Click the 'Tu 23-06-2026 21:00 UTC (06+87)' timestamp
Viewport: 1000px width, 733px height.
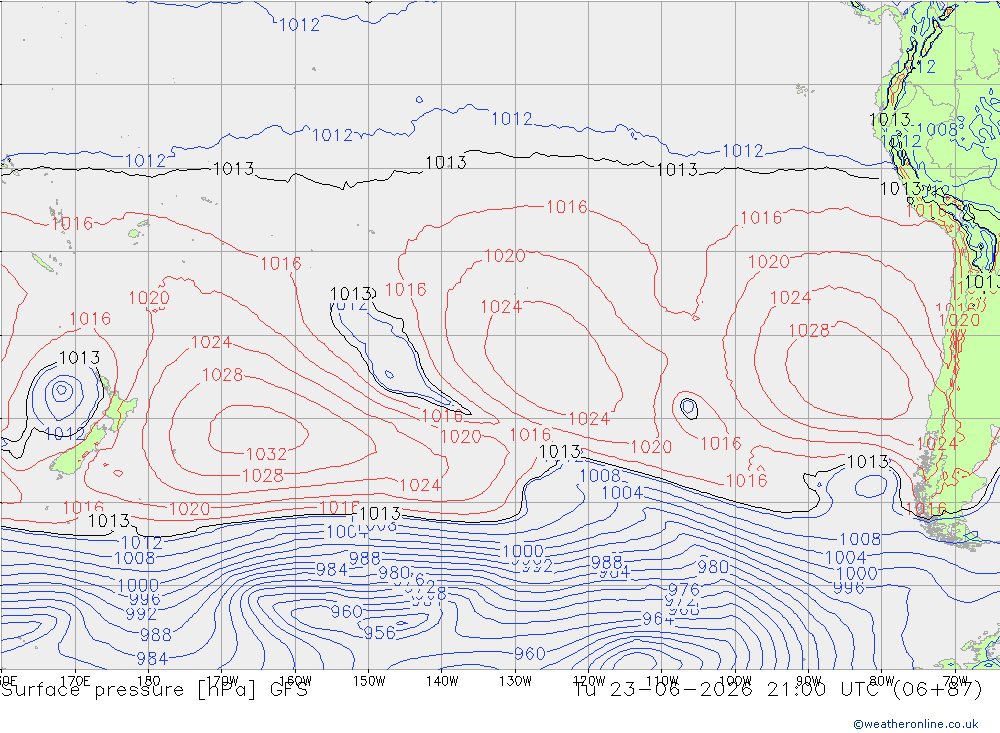pos(777,690)
